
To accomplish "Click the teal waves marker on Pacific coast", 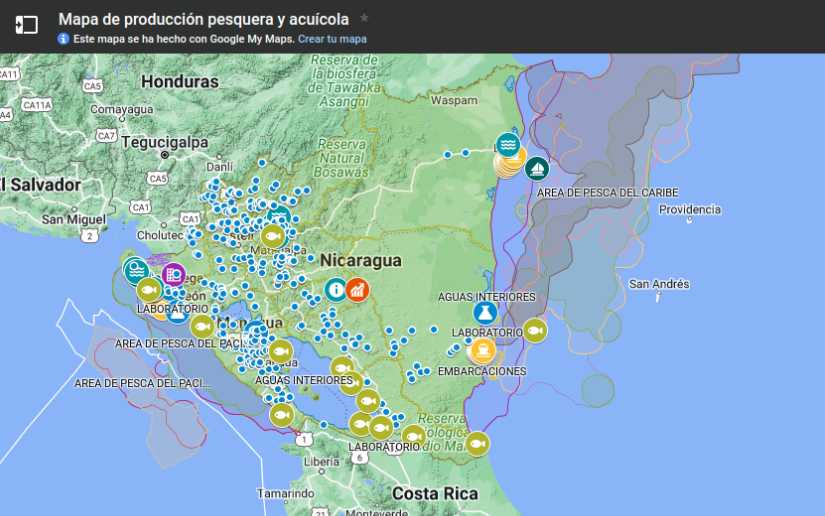I will 136,269.
